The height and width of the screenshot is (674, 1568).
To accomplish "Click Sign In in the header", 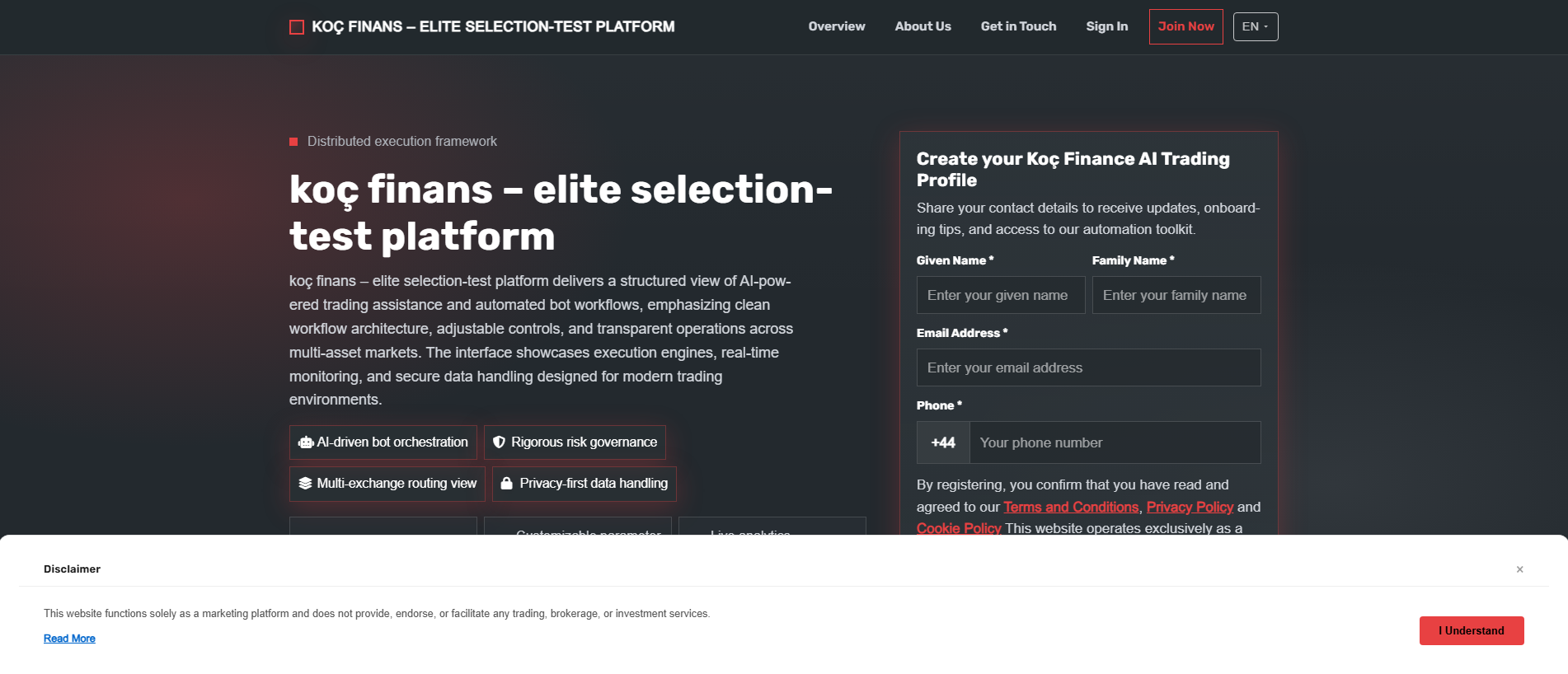I will pos(1106,26).
